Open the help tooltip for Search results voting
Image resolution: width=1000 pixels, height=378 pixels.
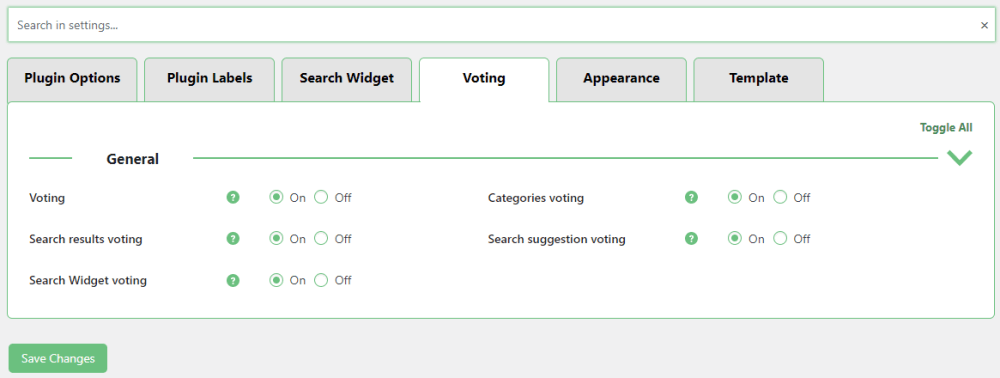(233, 239)
